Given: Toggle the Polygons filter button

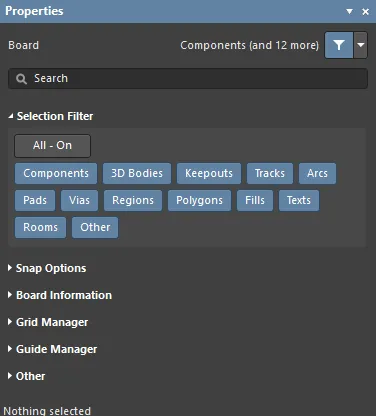Looking at the screenshot, I should (x=200, y=200).
